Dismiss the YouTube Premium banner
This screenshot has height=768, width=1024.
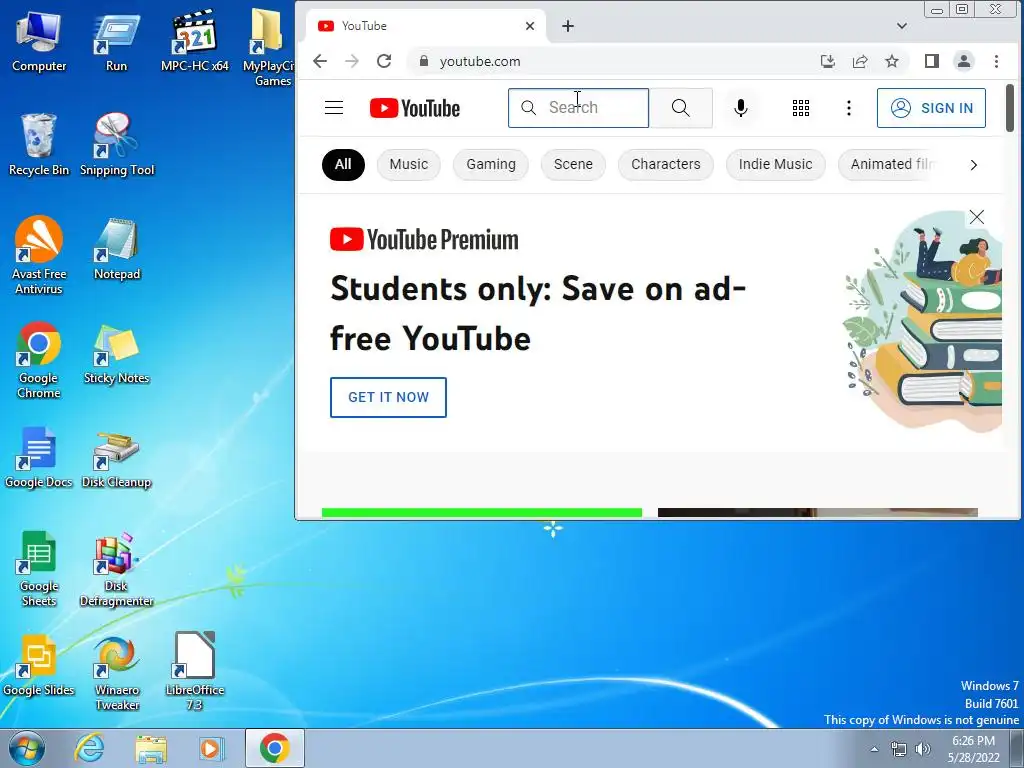pos(976,217)
